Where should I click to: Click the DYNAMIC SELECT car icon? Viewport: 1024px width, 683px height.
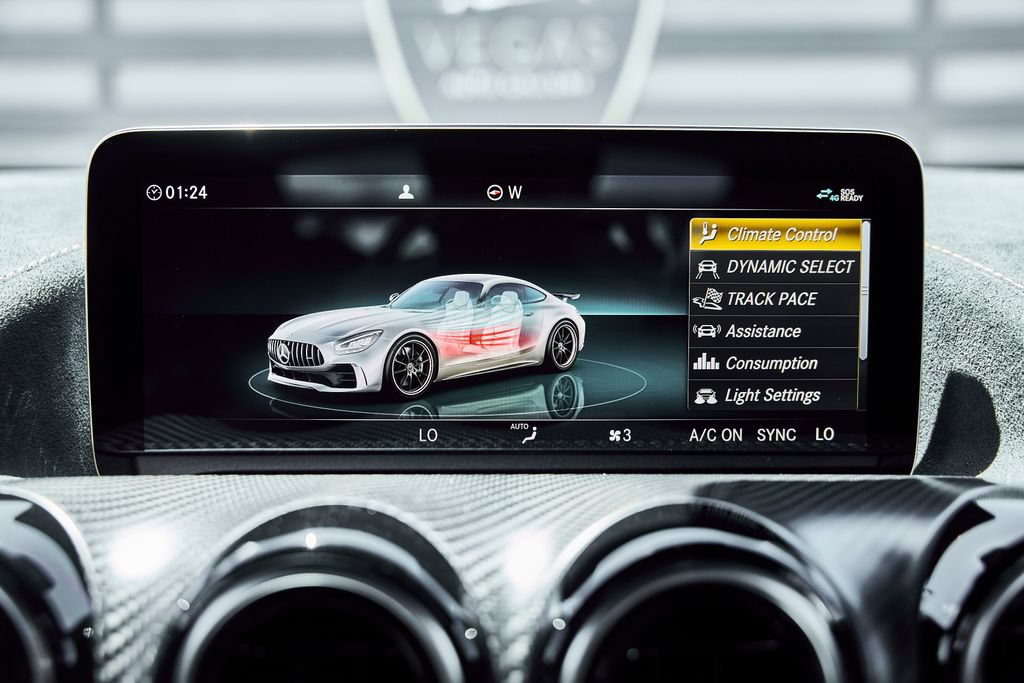(x=707, y=267)
